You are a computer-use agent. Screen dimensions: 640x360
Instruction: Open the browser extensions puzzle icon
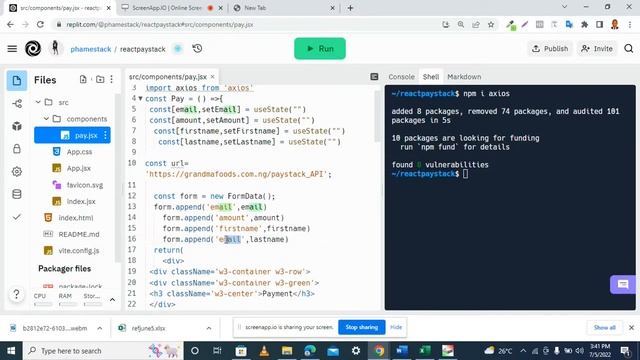coord(584,24)
